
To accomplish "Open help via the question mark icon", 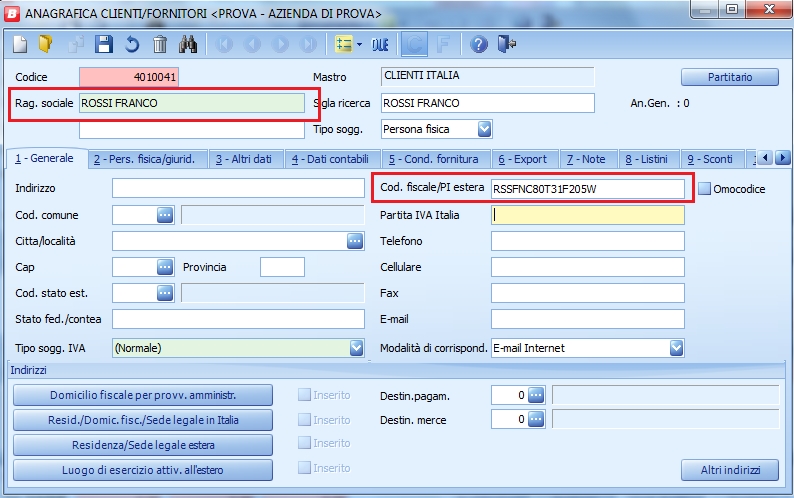I will click(479, 45).
